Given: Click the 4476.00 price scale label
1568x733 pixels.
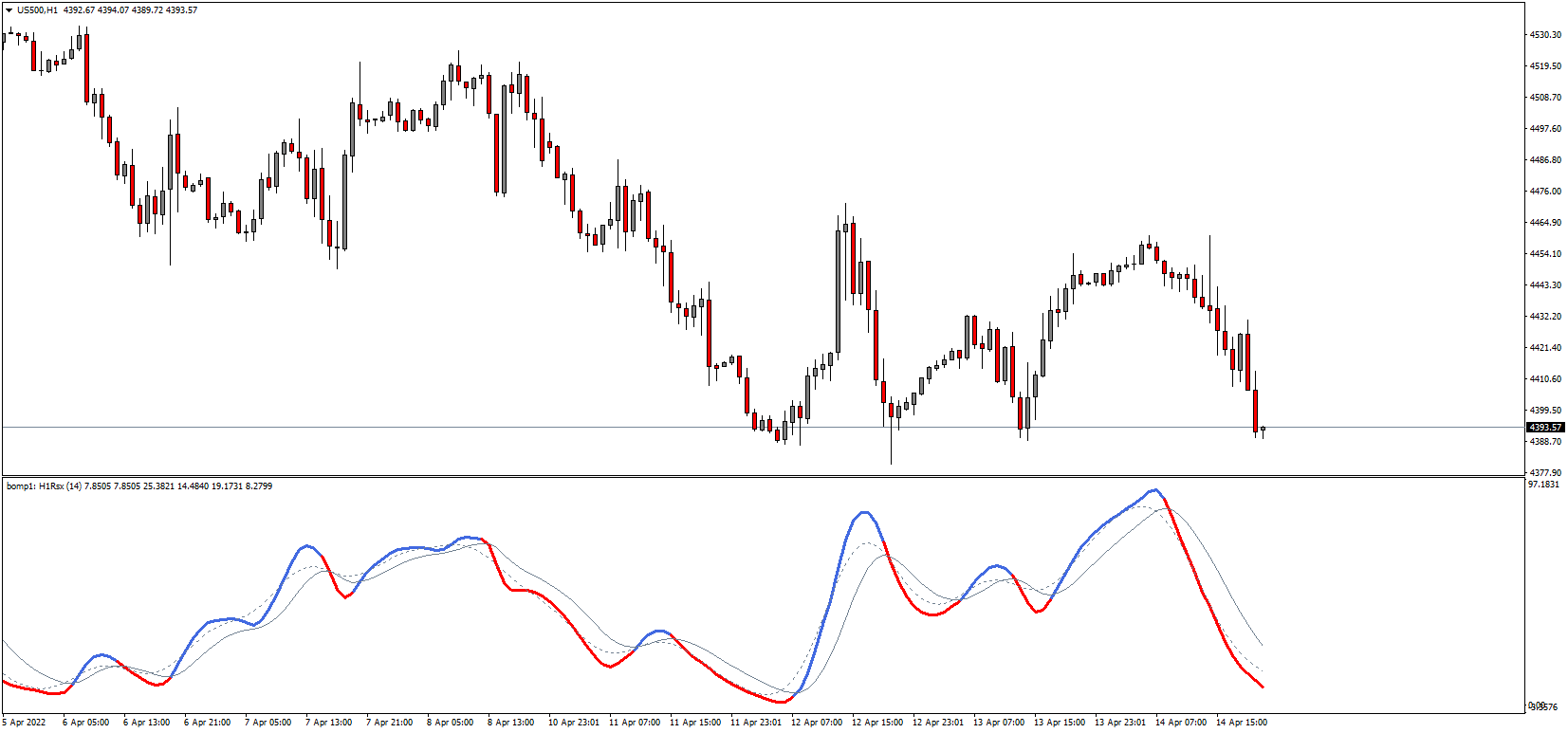Looking at the screenshot, I should tap(1545, 192).
